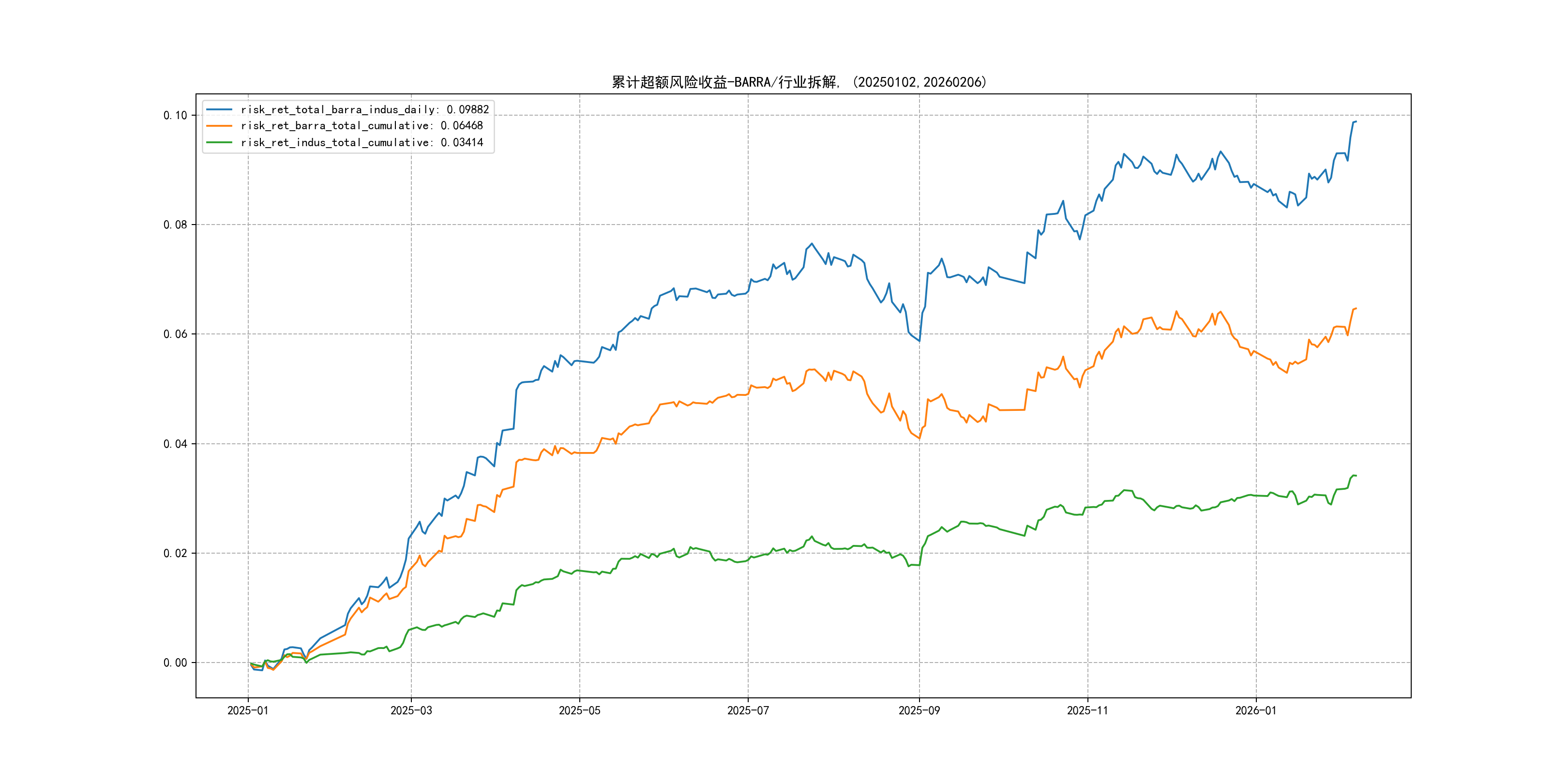Viewport: 1568px width, 784px height.
Task: Click the 0.02 y-axis tick label
Action: 175,553
